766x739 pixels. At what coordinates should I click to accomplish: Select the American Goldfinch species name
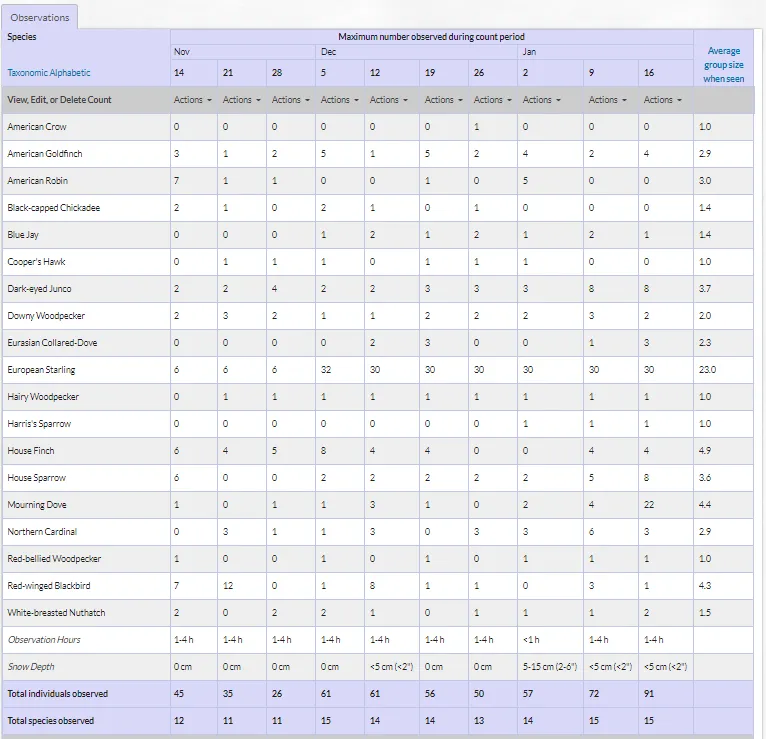(45, 154)
